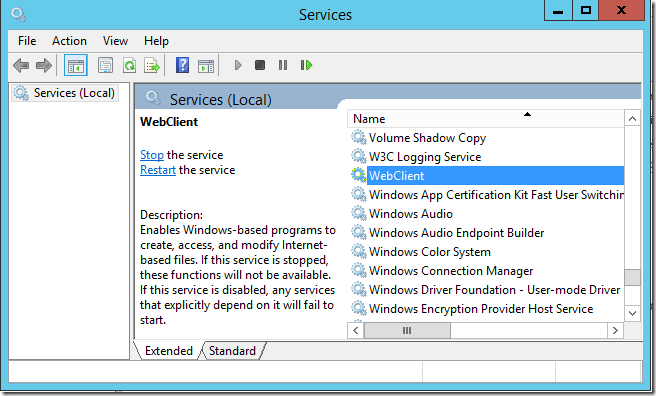Click gear icon next to Volume Shadow Copy
Viewport: 656px width, 396px height.
pyautogui.click(x=359, y=138)
